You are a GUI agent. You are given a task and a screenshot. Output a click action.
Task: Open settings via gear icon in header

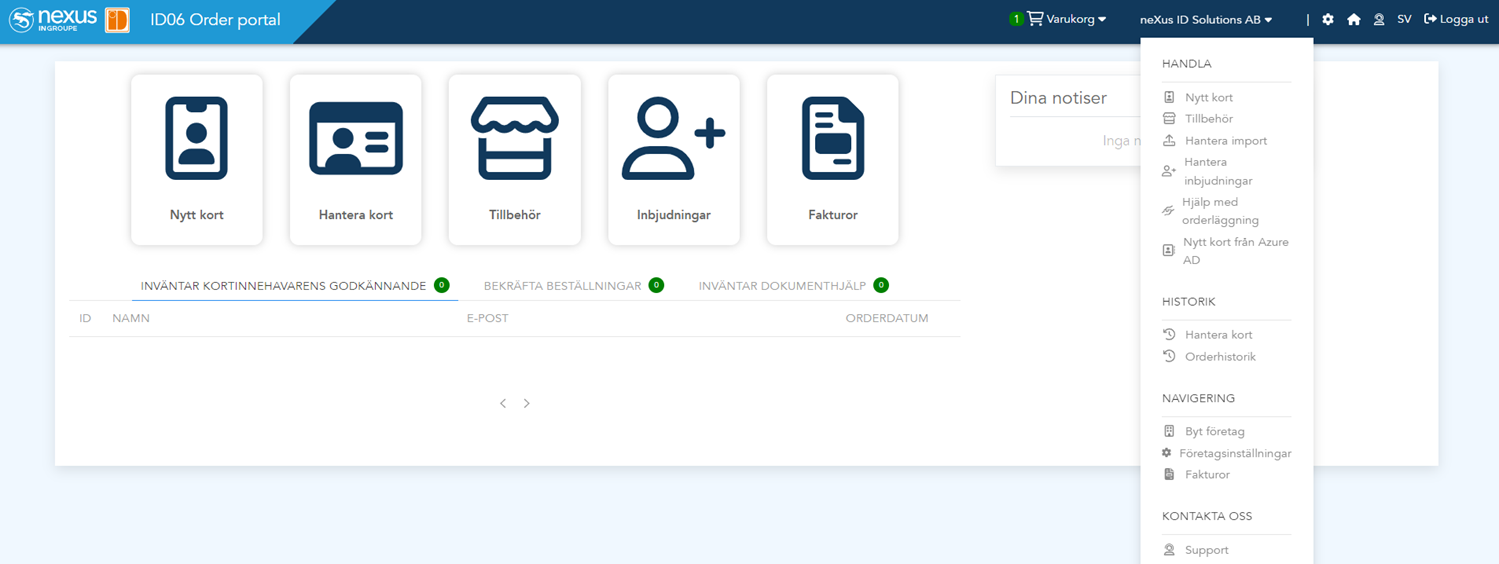(x=1328, y=19)
